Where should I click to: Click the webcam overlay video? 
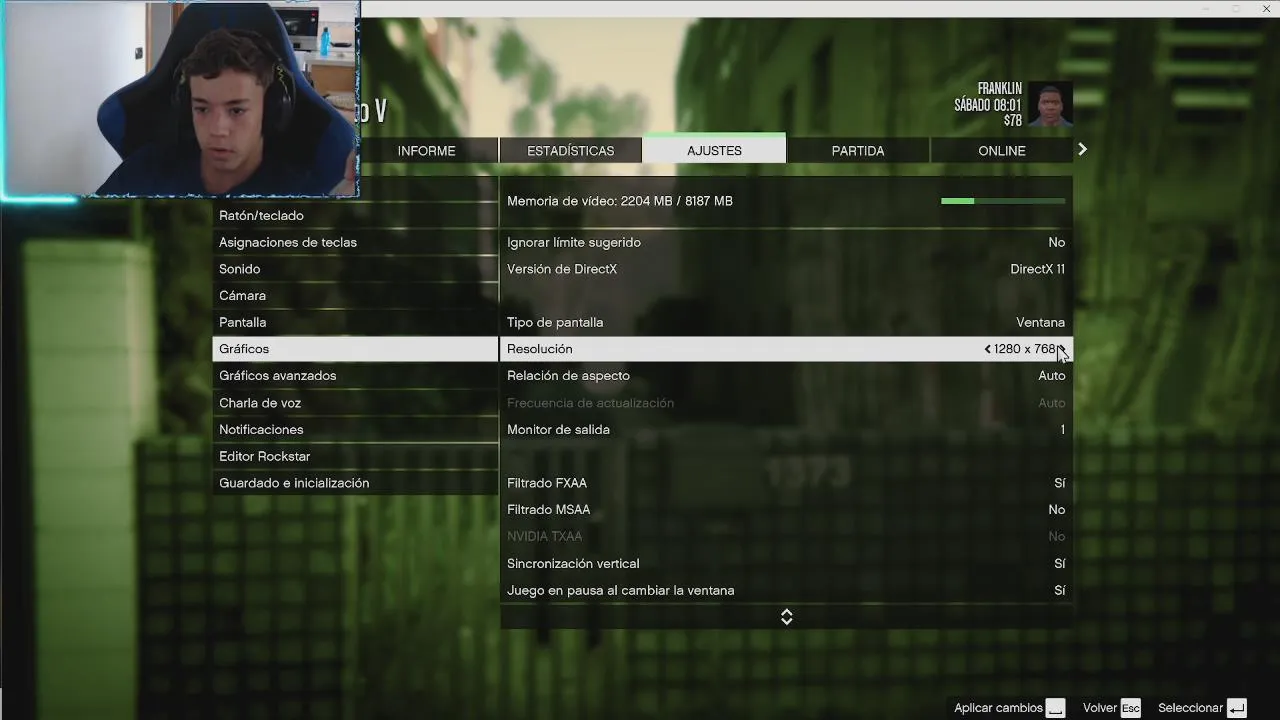[x=180, y=98]
